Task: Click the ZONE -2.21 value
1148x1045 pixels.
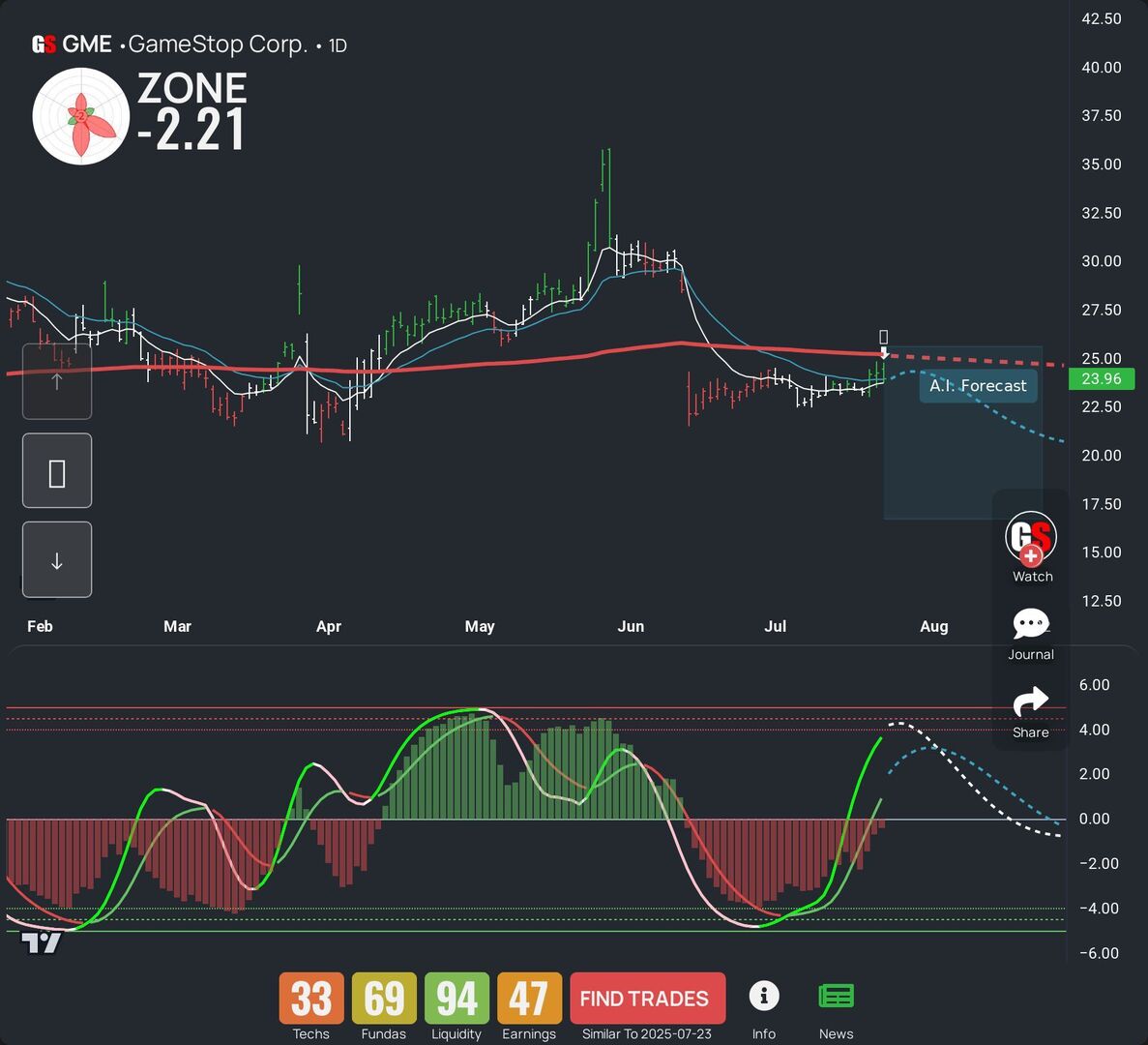Action: click(x=191, y=110)
